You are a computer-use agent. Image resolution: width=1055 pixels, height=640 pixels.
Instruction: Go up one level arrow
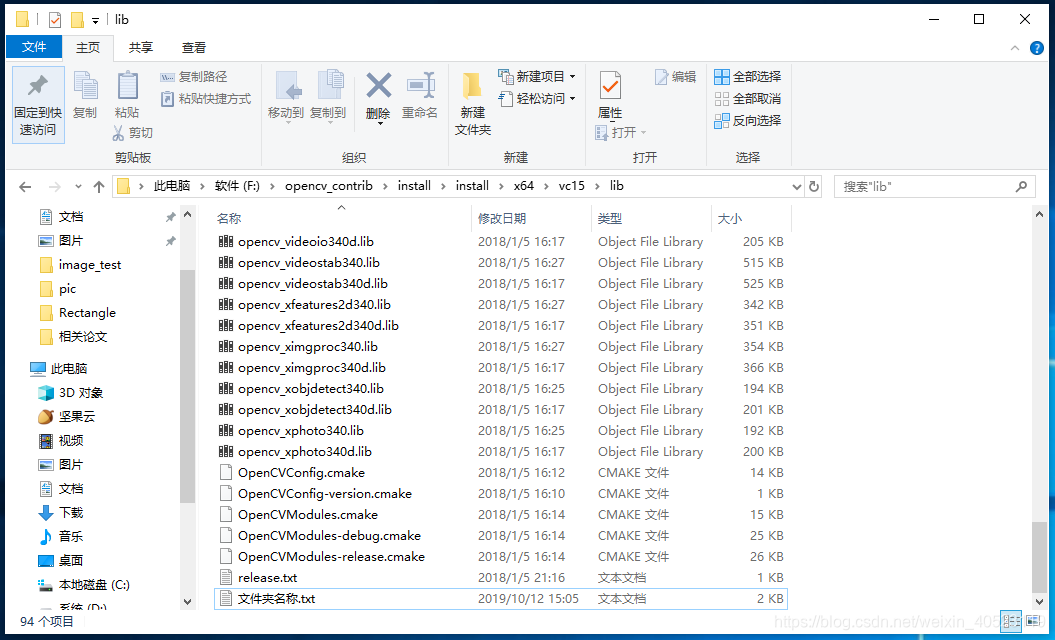click(x=99, y=186)
